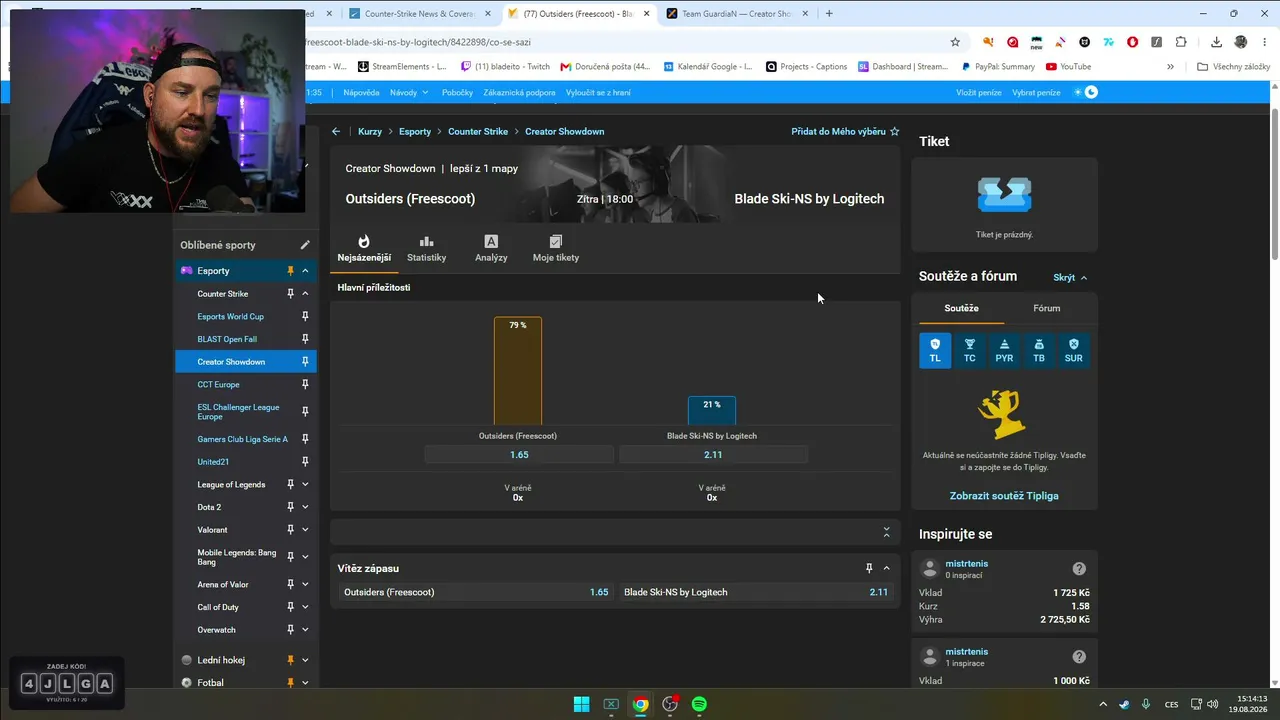This screenshot has width=1280, height=720.
Task: Open the Analýzy tab
Action: coord(491,249)
